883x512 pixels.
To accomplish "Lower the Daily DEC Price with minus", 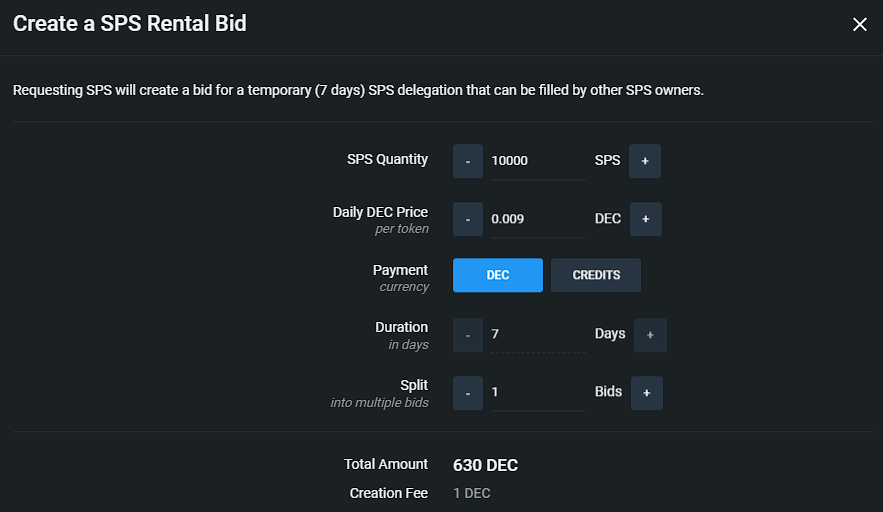I will click(x=467, y=219).
